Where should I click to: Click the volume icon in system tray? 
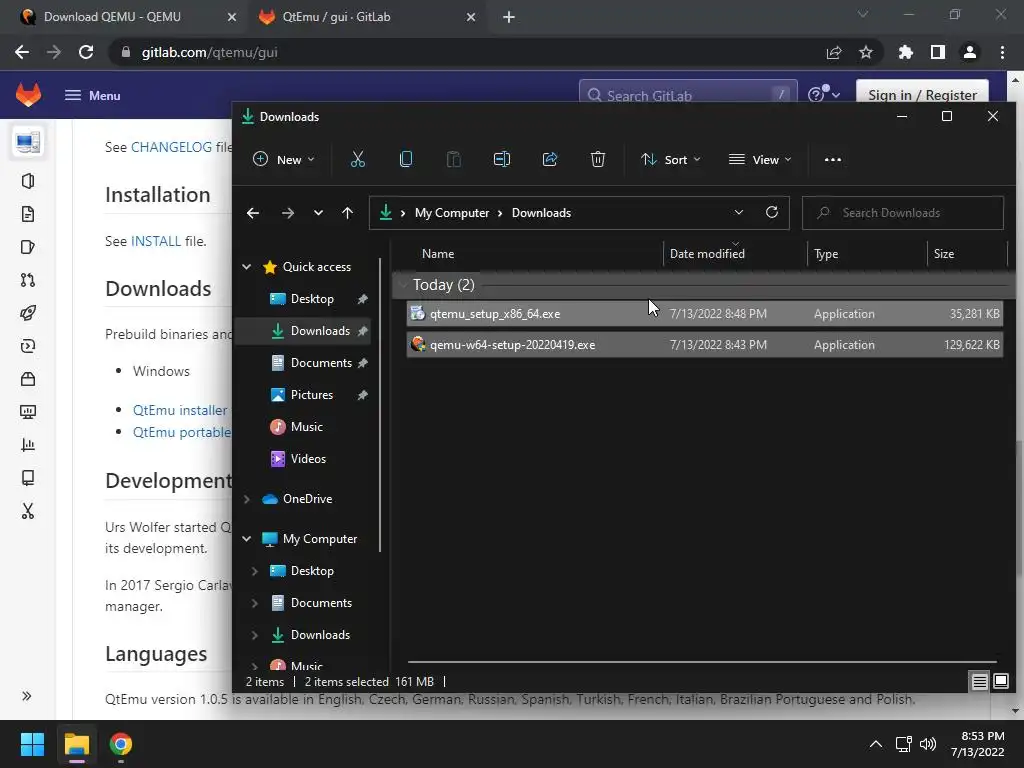[x=928, y=744]
